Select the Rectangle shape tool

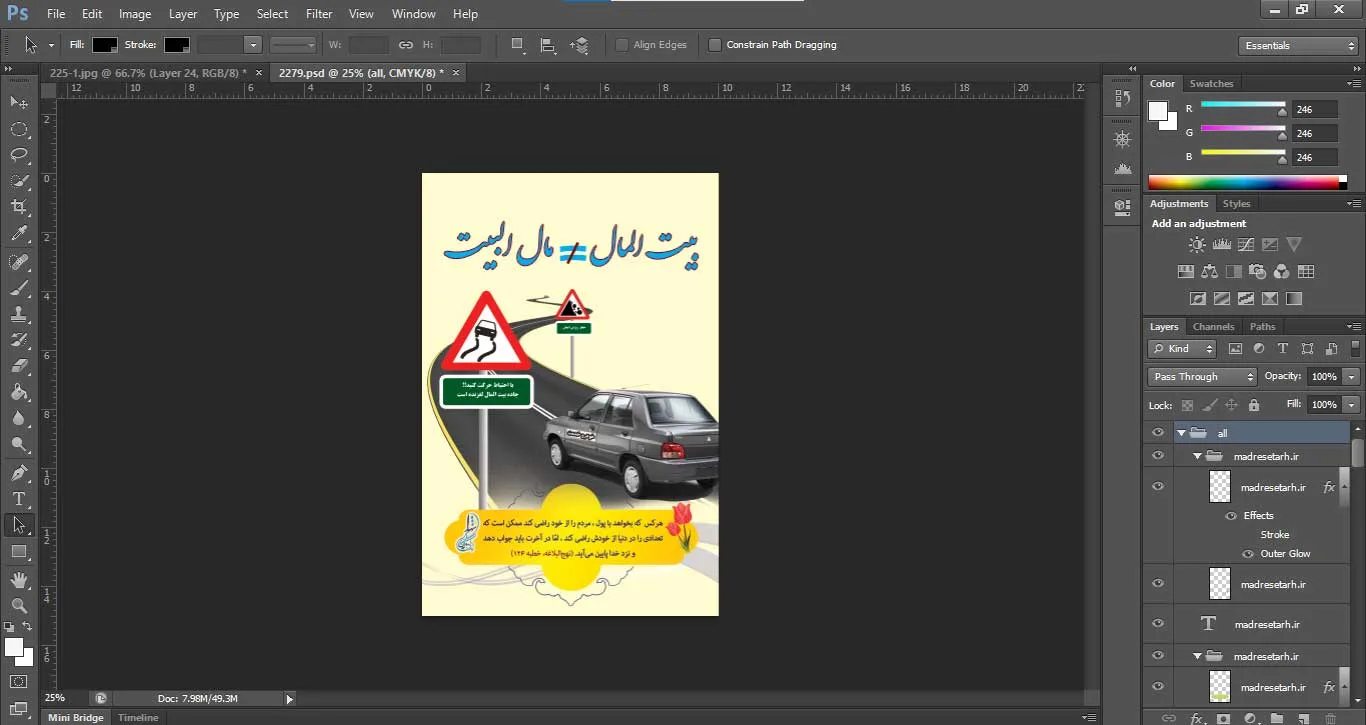point(19,551)
